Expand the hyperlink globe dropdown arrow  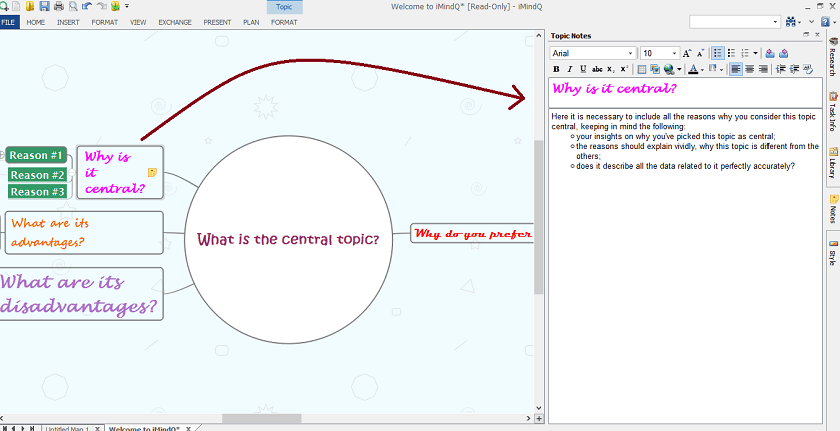[x=679, y=69]
